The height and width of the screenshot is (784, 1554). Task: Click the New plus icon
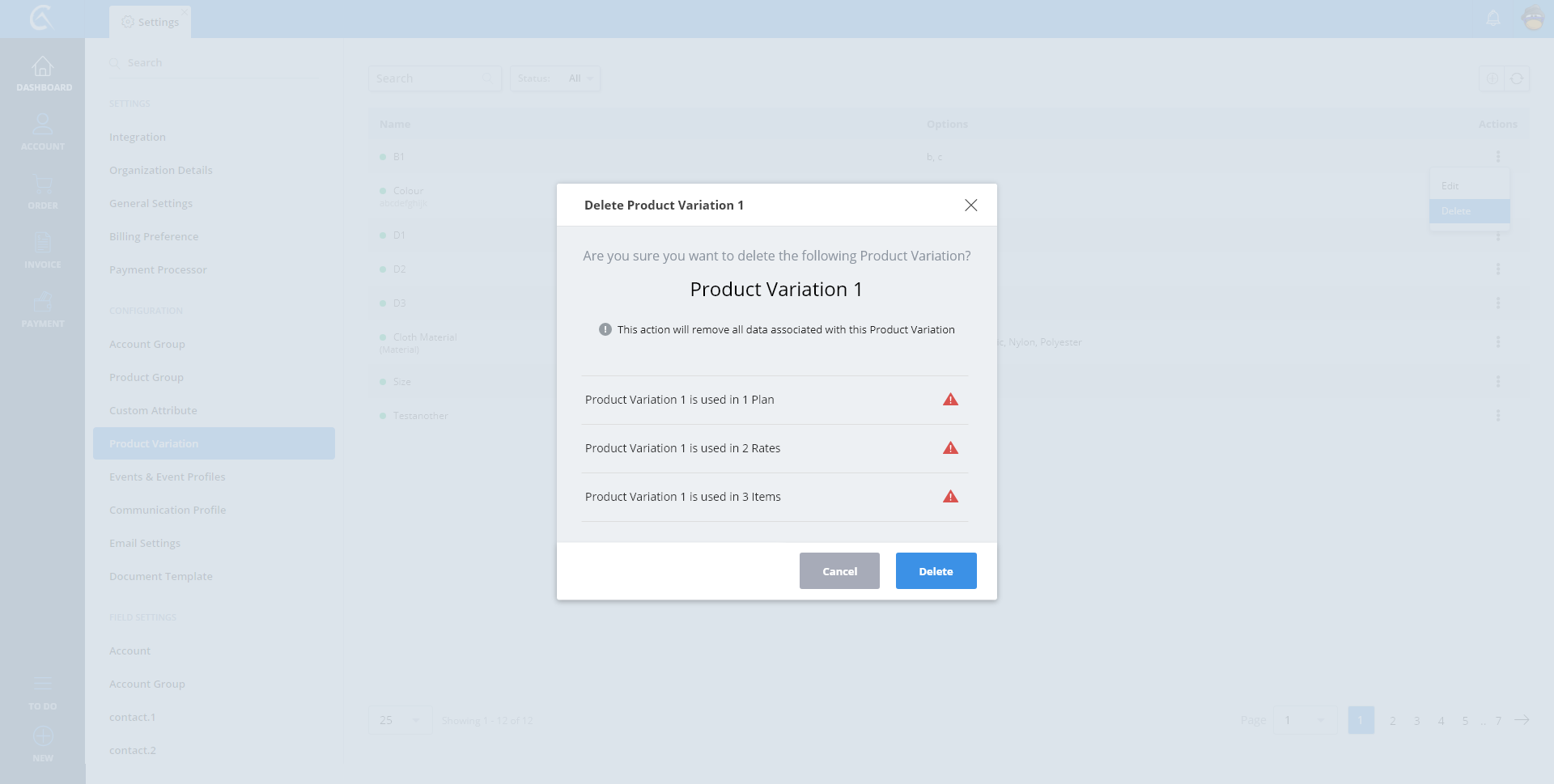(x=43, y=736)
